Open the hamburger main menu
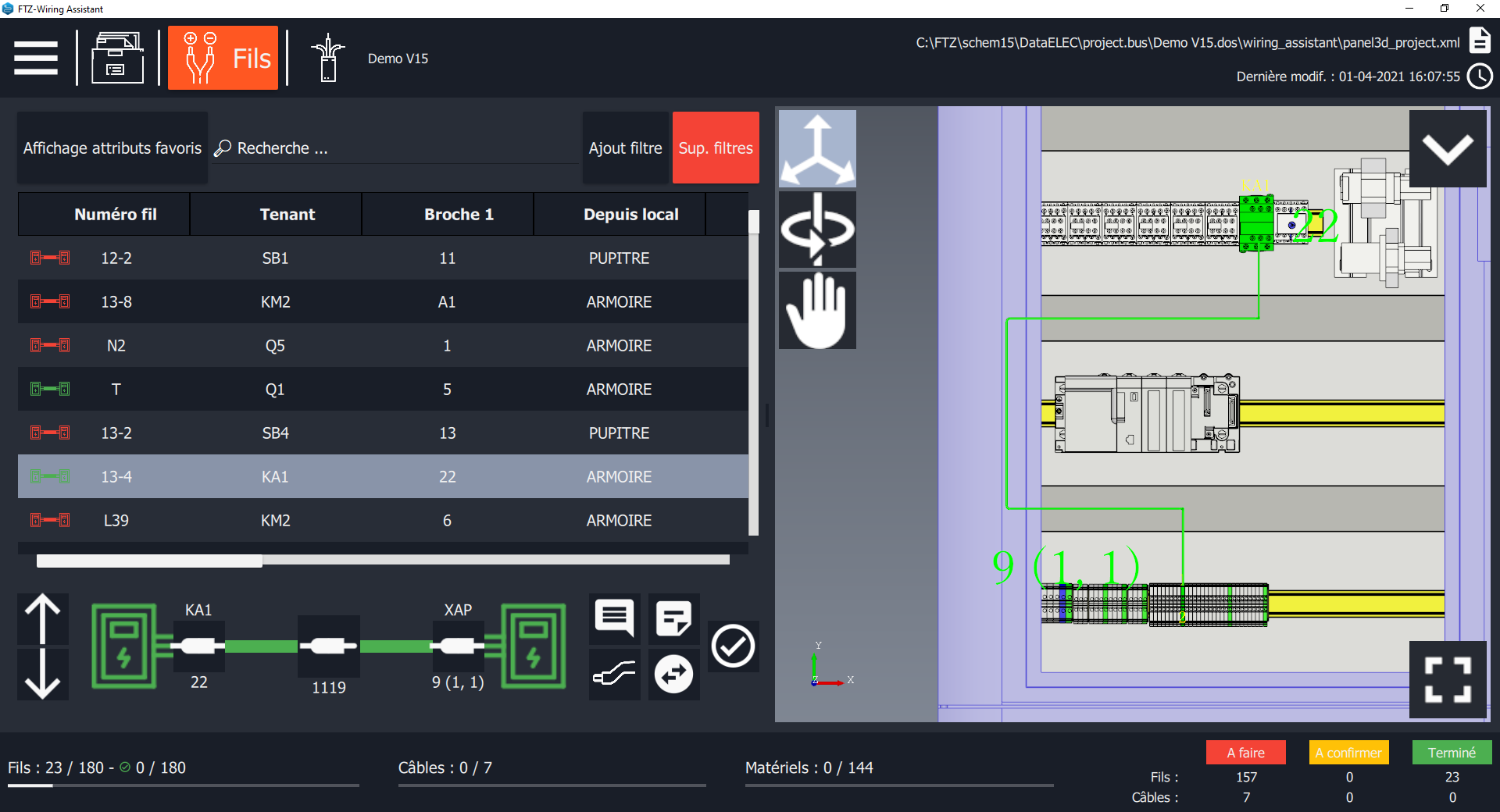 (36, 57)
